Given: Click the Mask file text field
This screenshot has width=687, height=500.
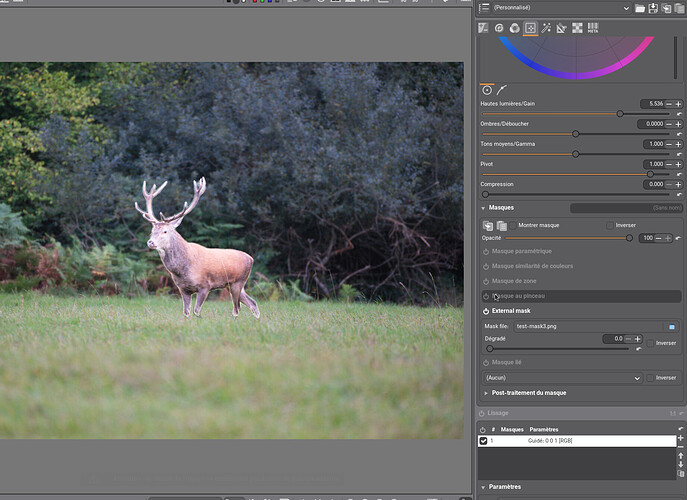Looking at the screenshot, I should point(590,326).
